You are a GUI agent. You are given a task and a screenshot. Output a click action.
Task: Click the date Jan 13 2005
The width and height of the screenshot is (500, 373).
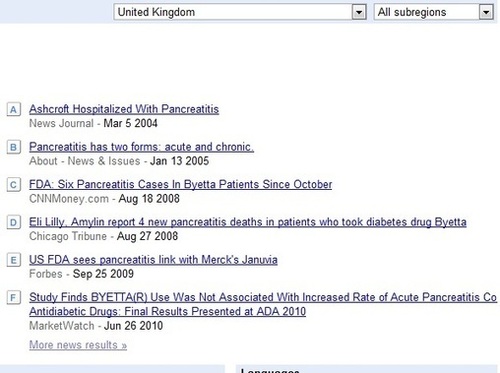pos(179,161)
